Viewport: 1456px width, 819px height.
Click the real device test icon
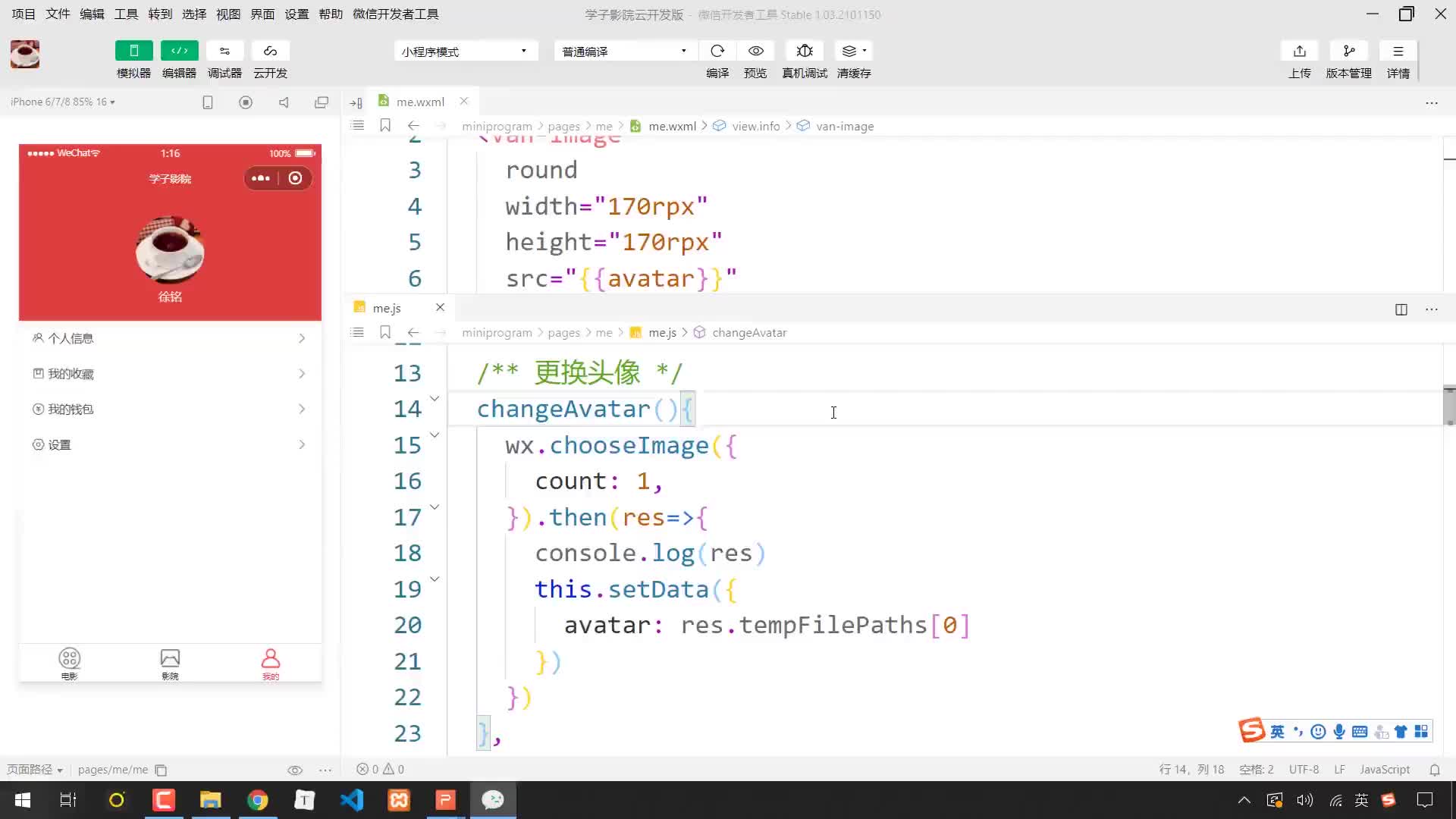point(805,51)
